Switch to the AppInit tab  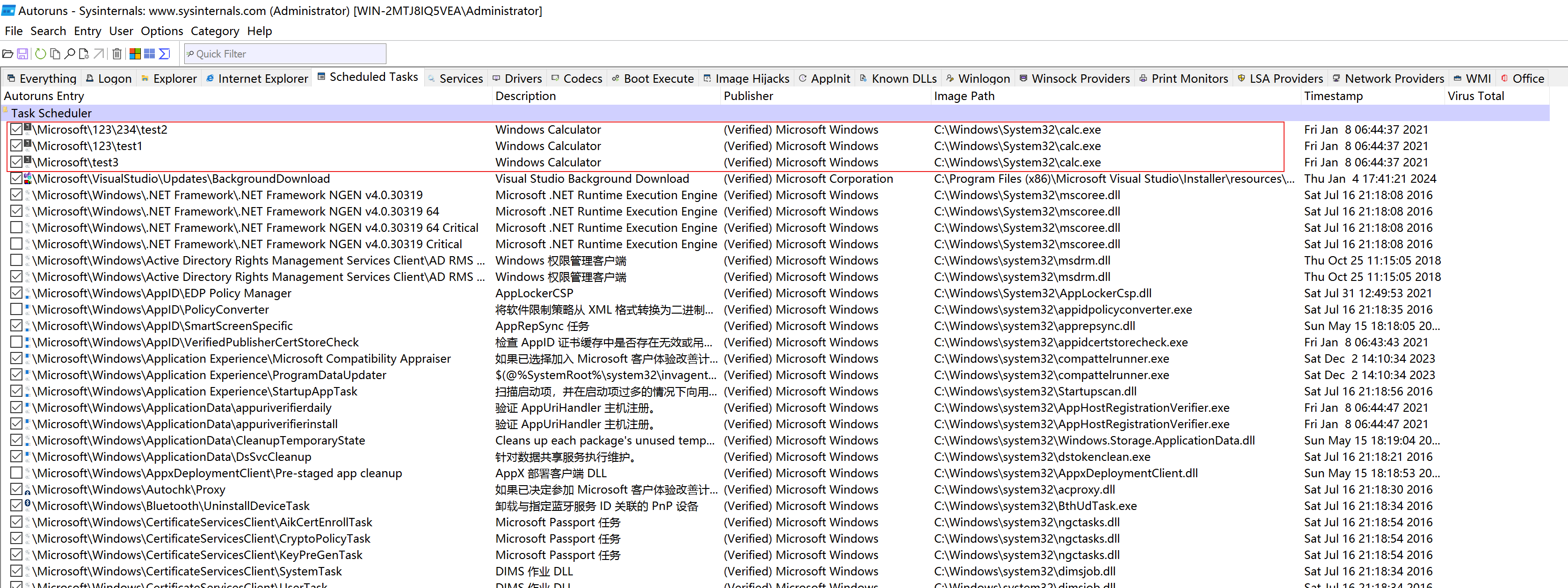[x=825, y=79]
